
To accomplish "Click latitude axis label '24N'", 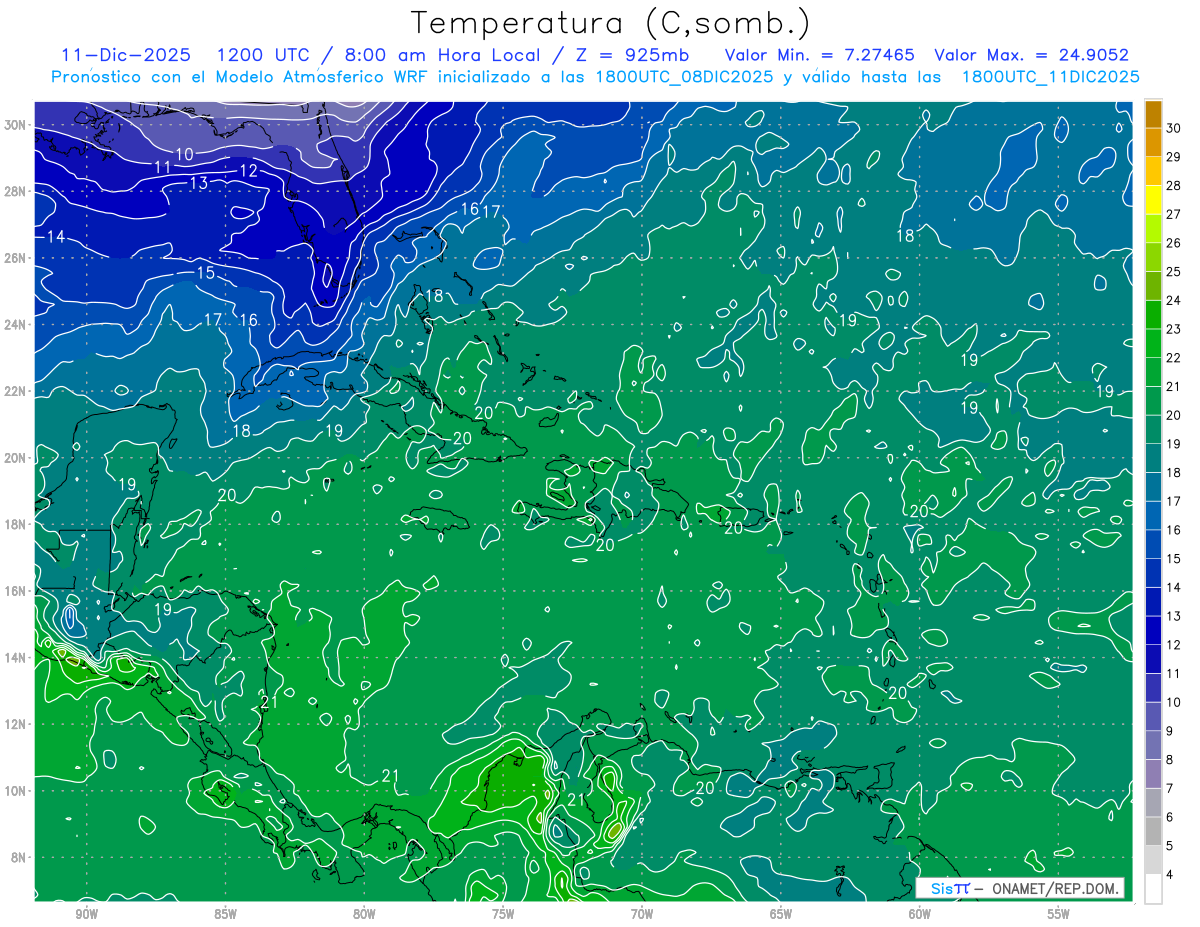I will tap(17, 325).
